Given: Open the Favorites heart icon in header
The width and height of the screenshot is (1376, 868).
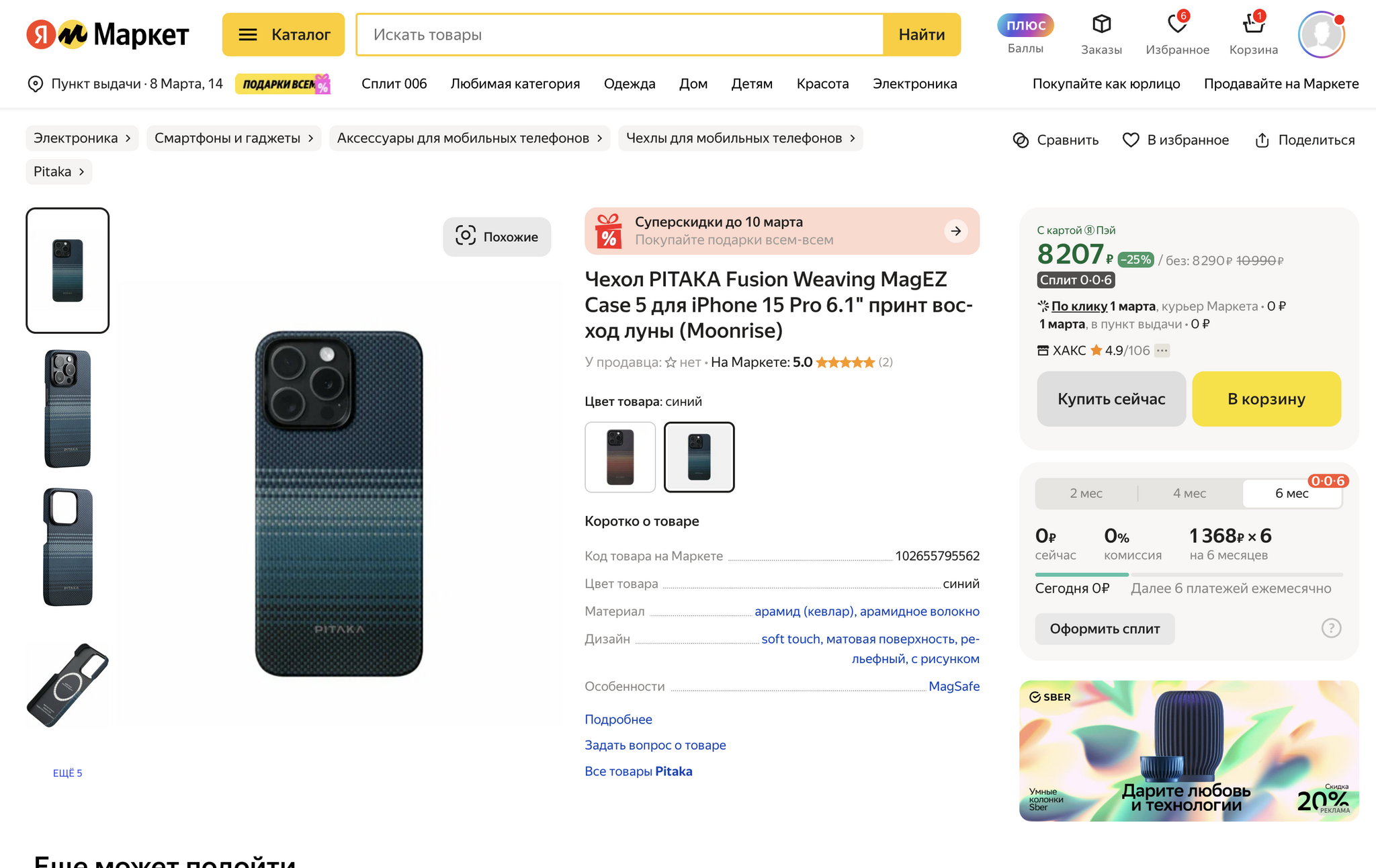Looking at the screenshot, I should [1177, 25].
